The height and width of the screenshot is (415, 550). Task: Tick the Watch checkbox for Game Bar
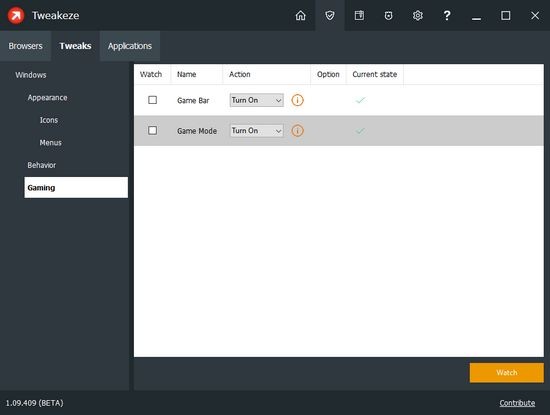[153, 100]
